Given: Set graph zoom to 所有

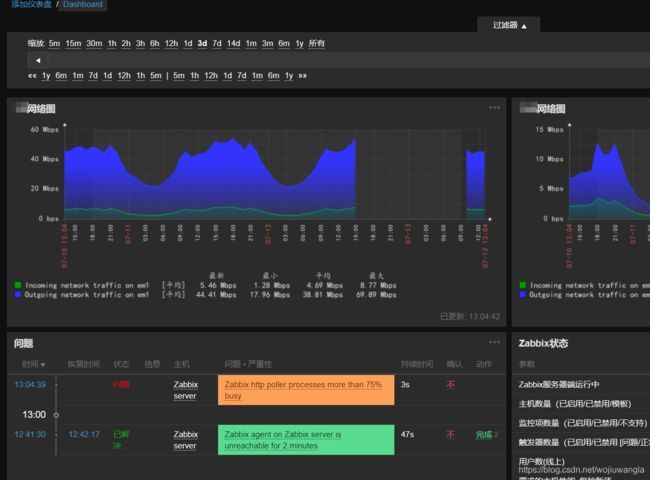Looking at the screenshot, I should [x=316, y=44].
